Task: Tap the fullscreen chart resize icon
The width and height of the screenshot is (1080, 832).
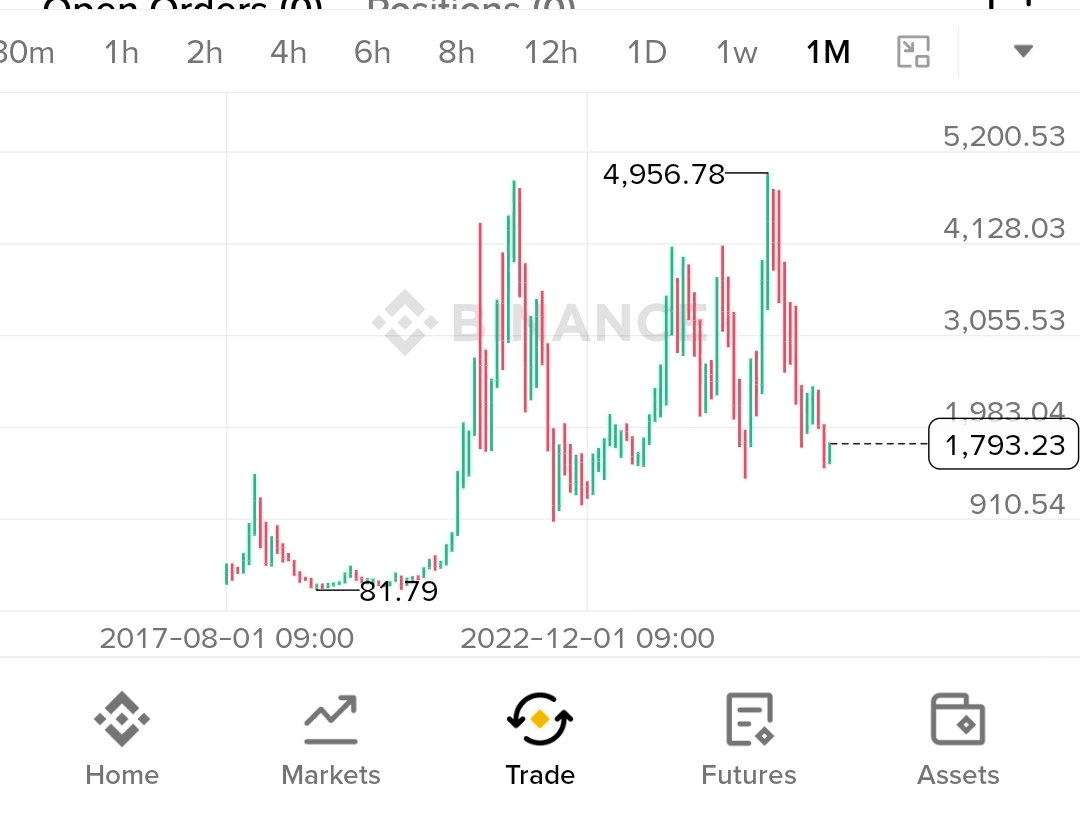Action: [913, 52]
